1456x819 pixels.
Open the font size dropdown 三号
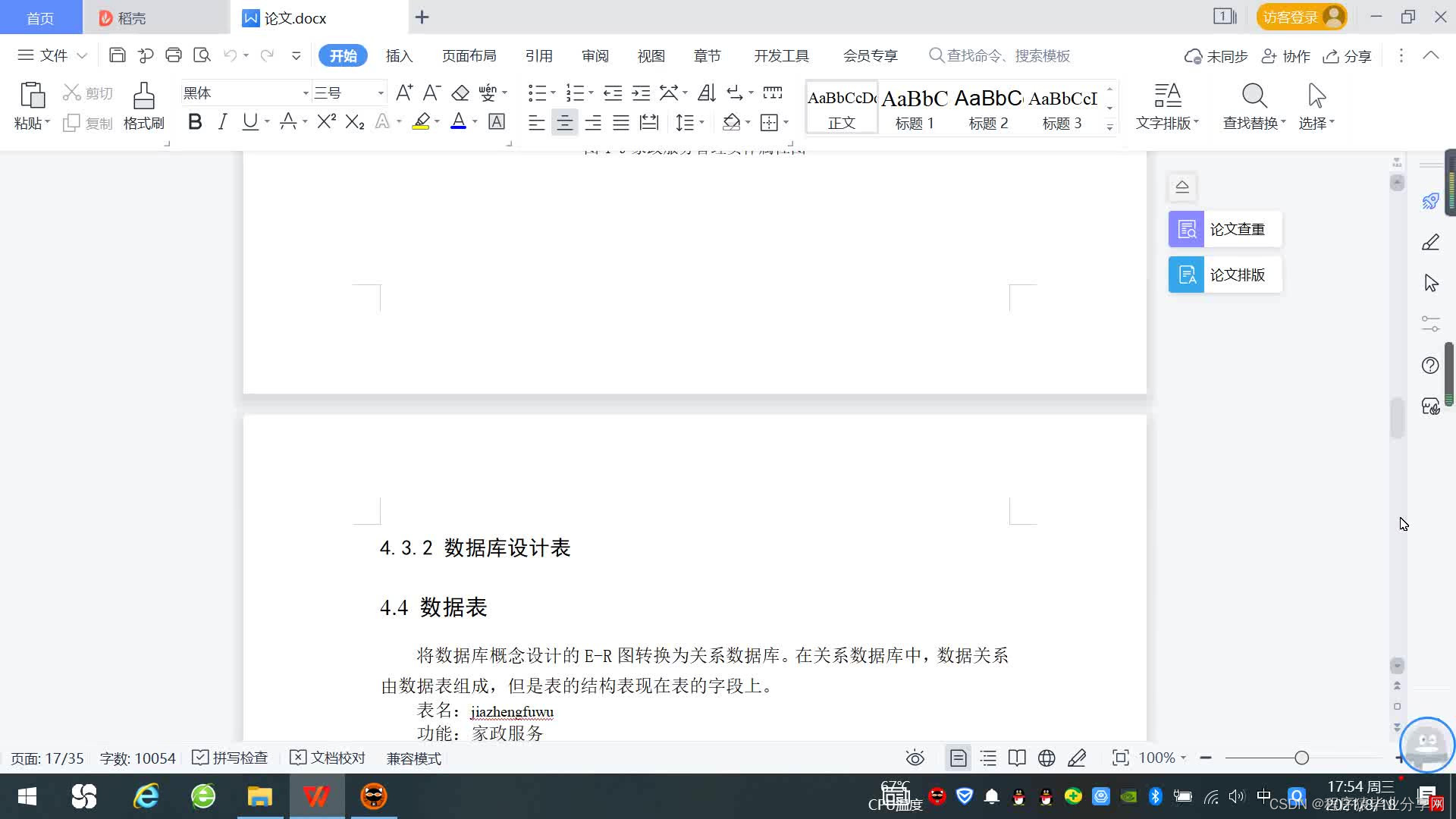[381, 93]
